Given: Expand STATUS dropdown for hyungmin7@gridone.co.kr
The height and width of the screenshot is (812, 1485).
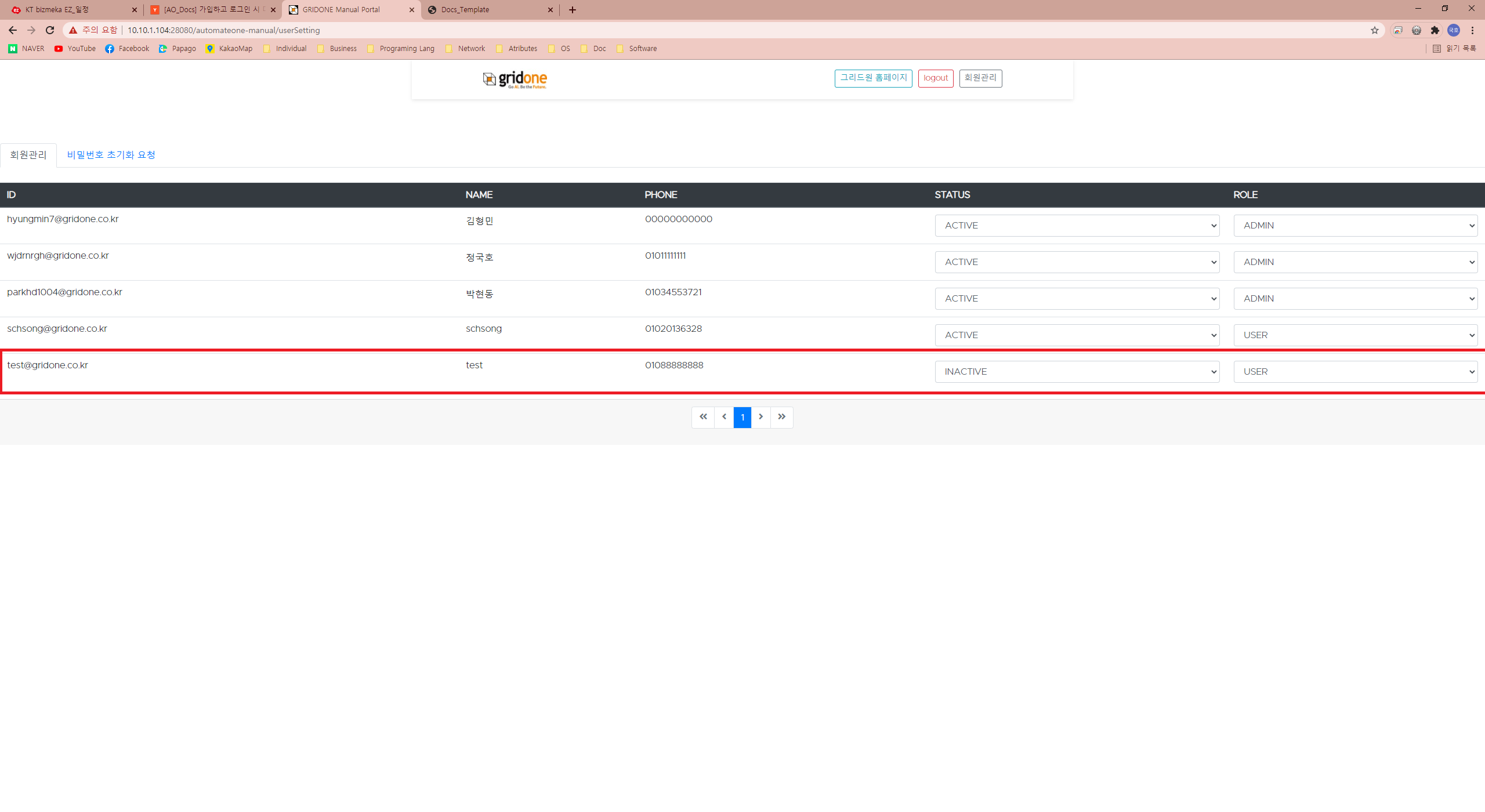Looking at the screenshot, I should click(x=1077, y=226).
